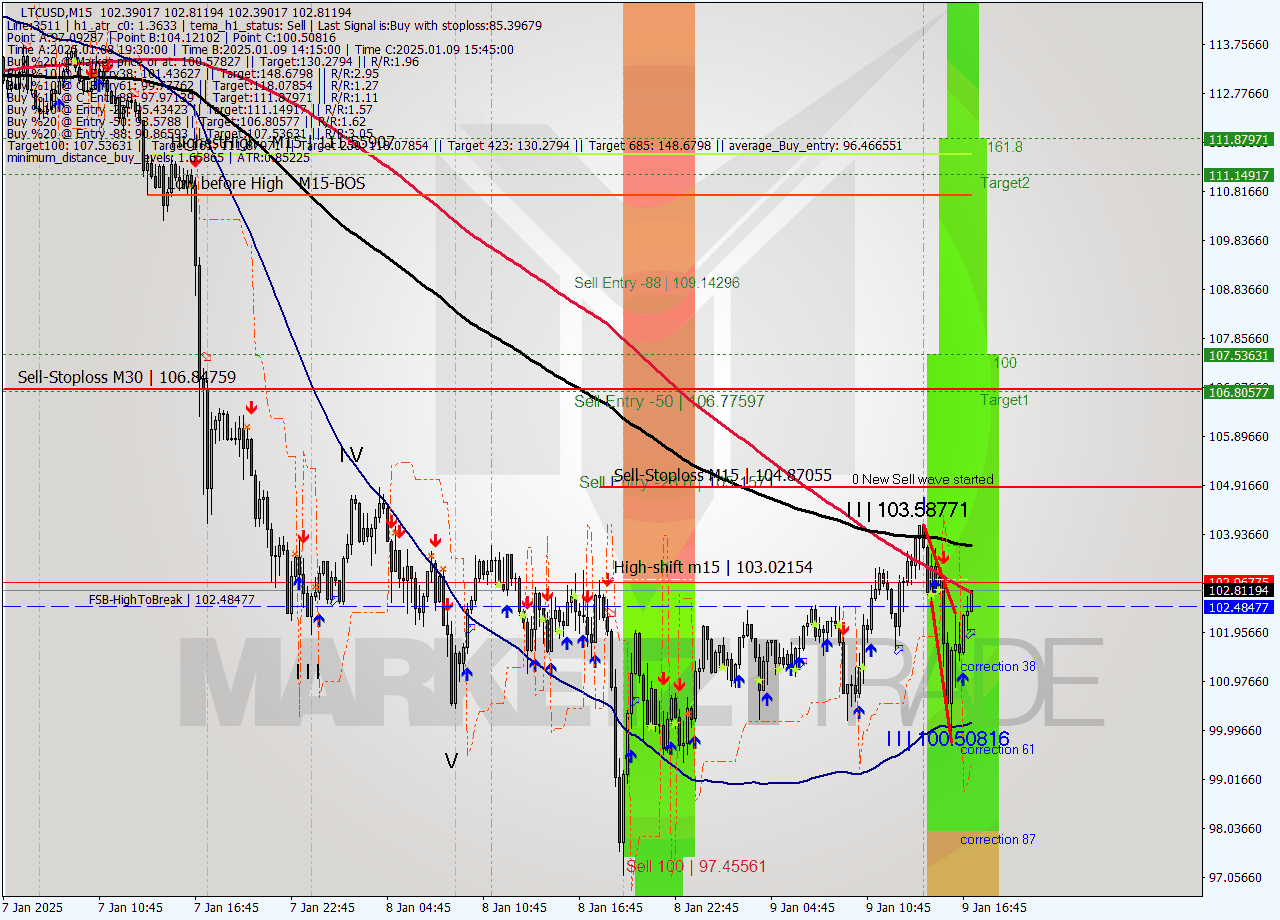Click the '161.8' Fibonacci level label
Image resolution: width=1280 pixels, height=920 pixels.
click(1005, 147)
